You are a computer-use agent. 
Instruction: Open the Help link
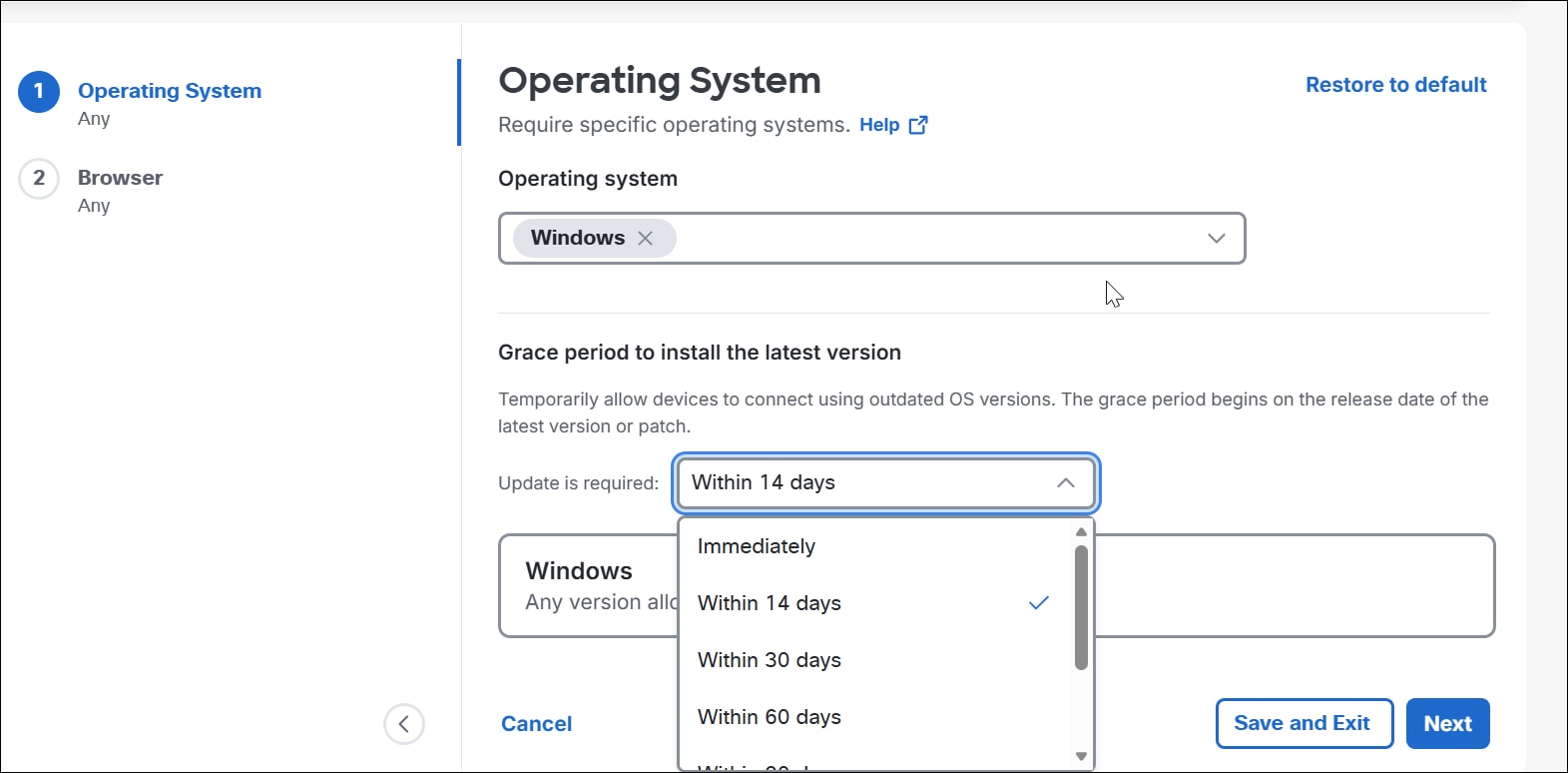[879, 125]
